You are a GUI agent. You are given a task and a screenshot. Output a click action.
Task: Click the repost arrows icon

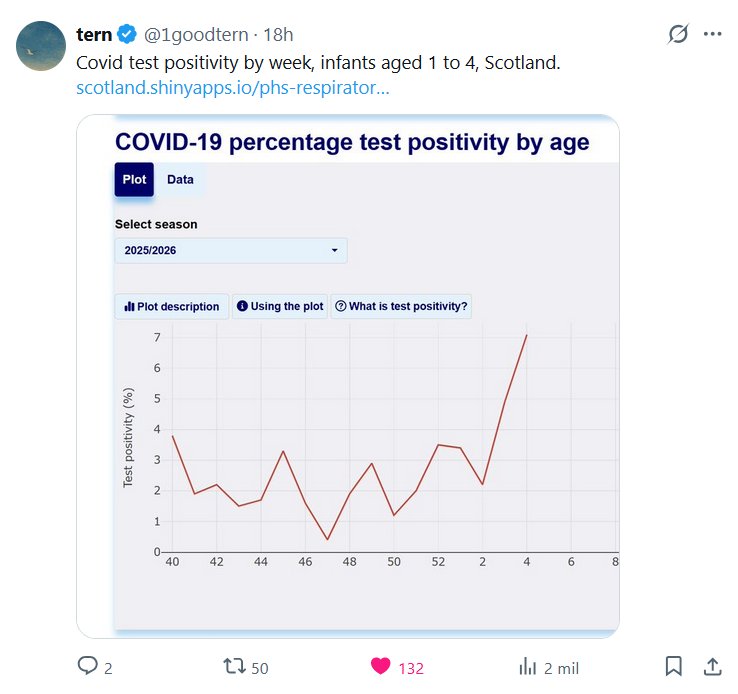(233, 666)
